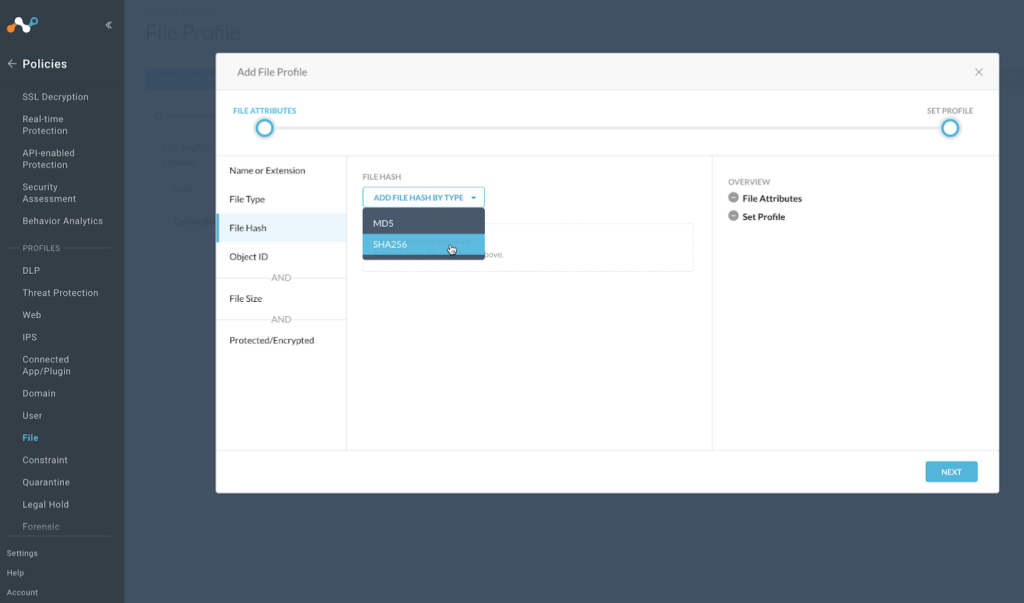Click the Set Profile step circle
The image size is (1024, 603).
[x=950, y=128]
